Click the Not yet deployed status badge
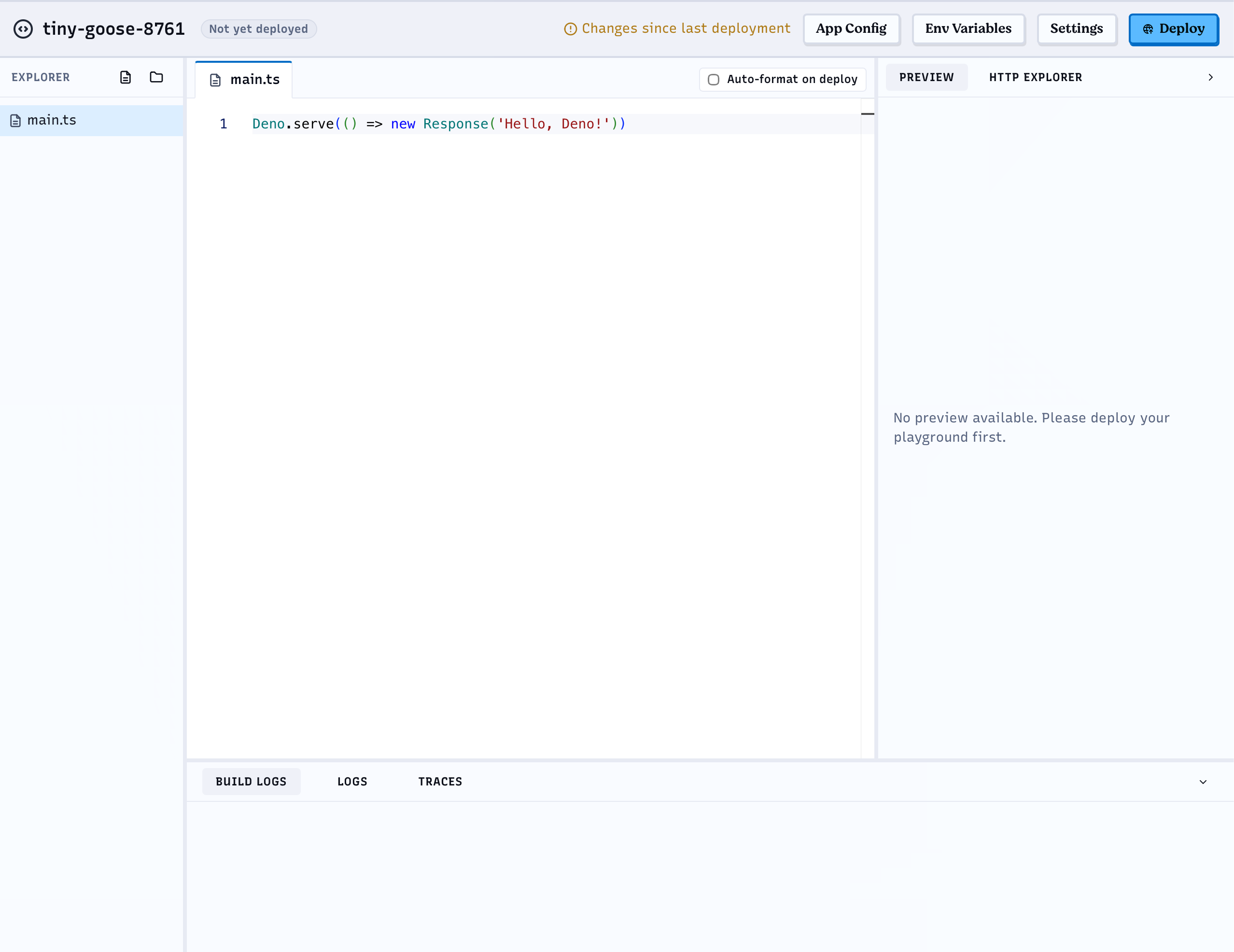 coord(259,29)
